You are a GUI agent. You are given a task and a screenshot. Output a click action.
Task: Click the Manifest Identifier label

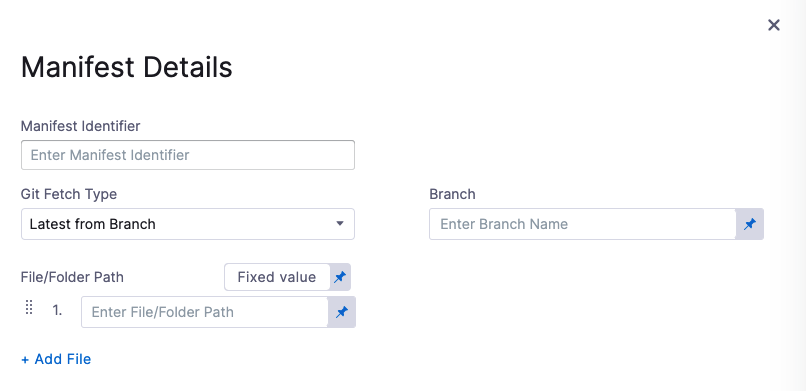tap(80, 126)
